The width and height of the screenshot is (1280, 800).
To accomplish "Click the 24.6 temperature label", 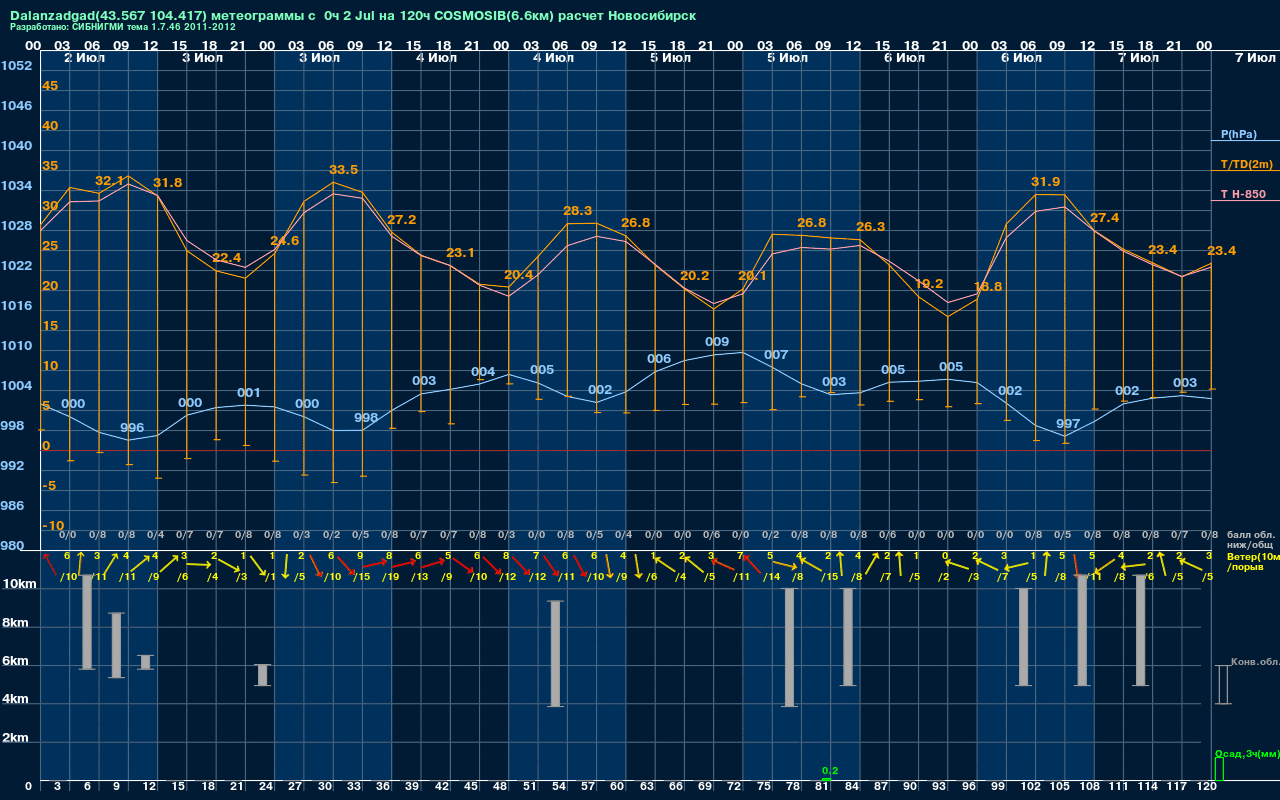I will coord(285,241).
